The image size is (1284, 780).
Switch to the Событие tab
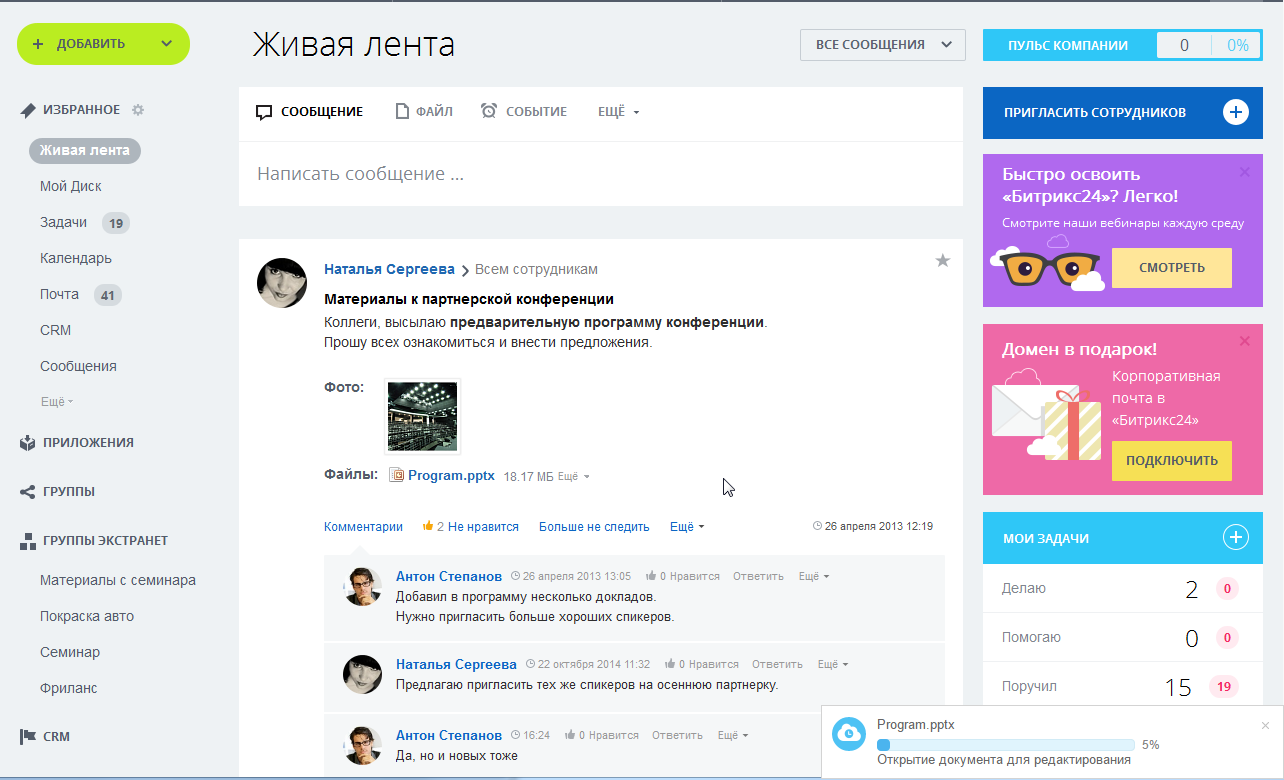click(x=524, y=112)
